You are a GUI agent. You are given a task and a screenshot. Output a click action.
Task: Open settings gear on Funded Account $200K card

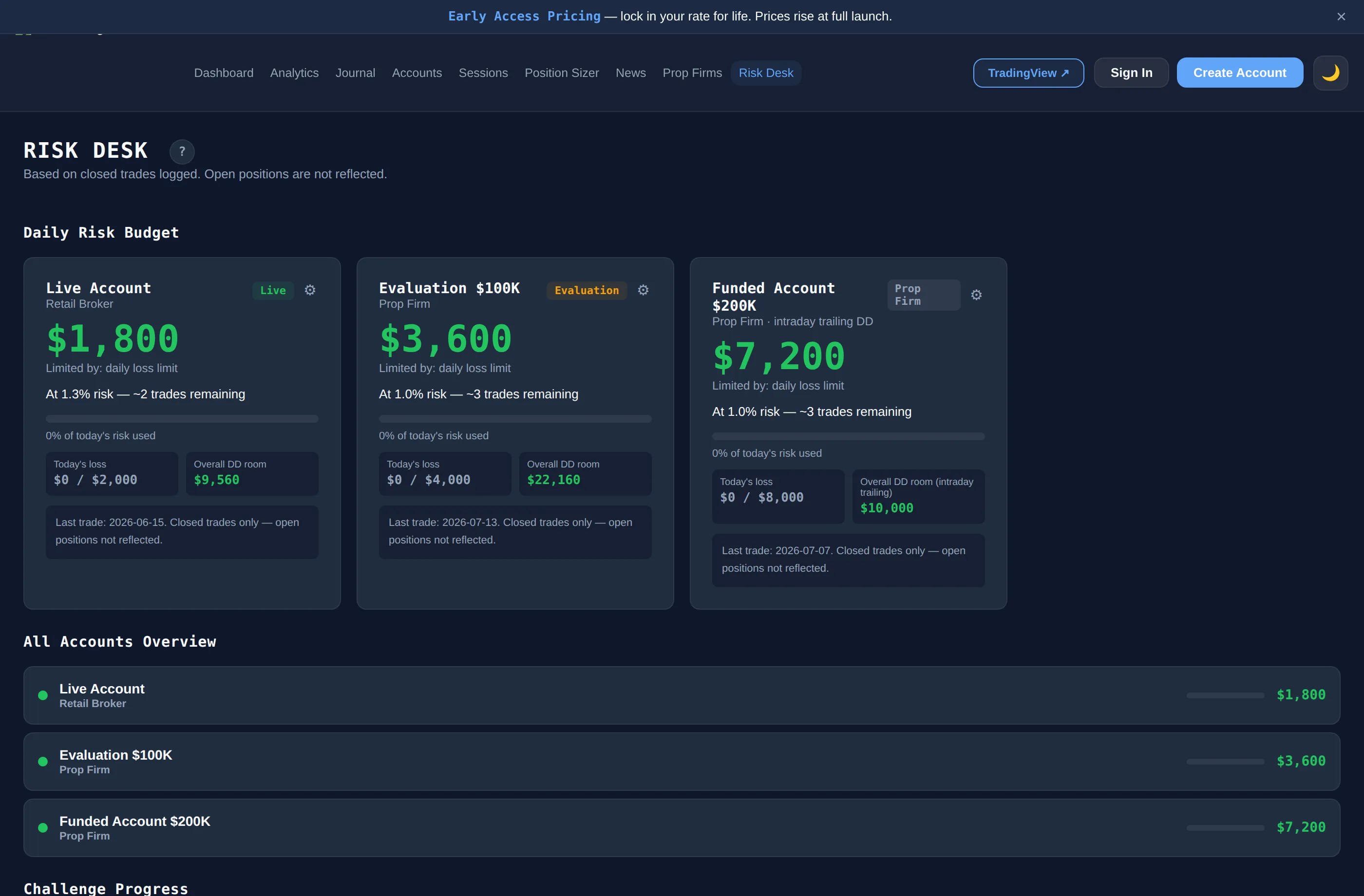pyautogui.click(x=976, y=295)
